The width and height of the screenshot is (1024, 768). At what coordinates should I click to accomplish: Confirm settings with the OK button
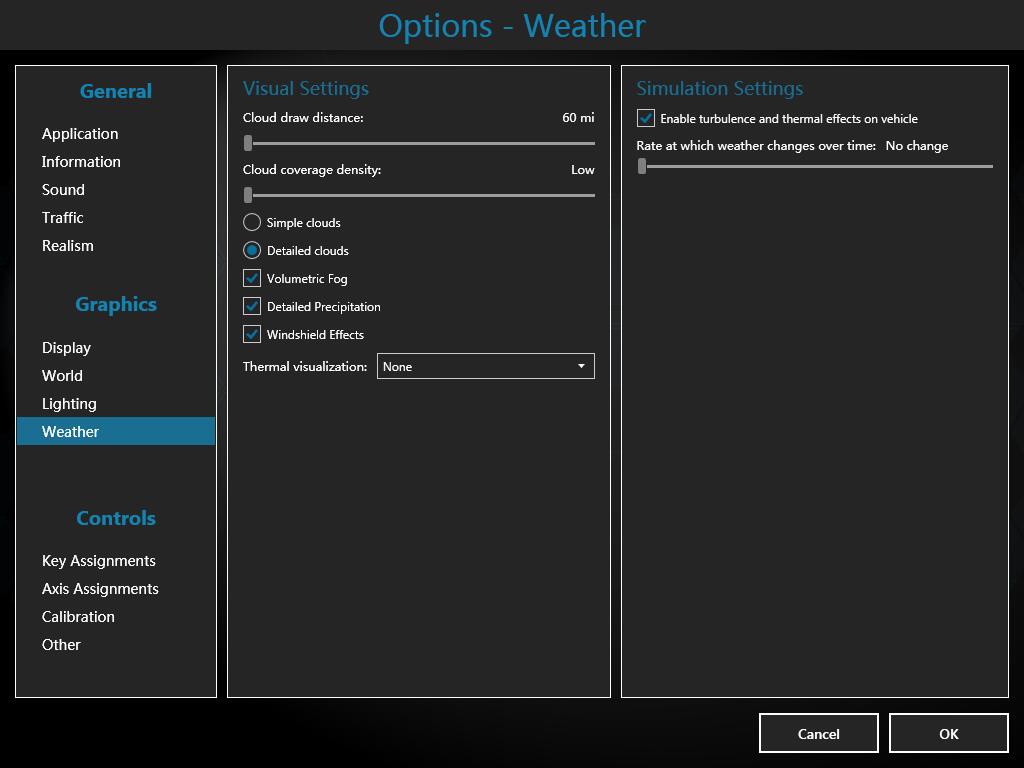[x=948, y=734]
